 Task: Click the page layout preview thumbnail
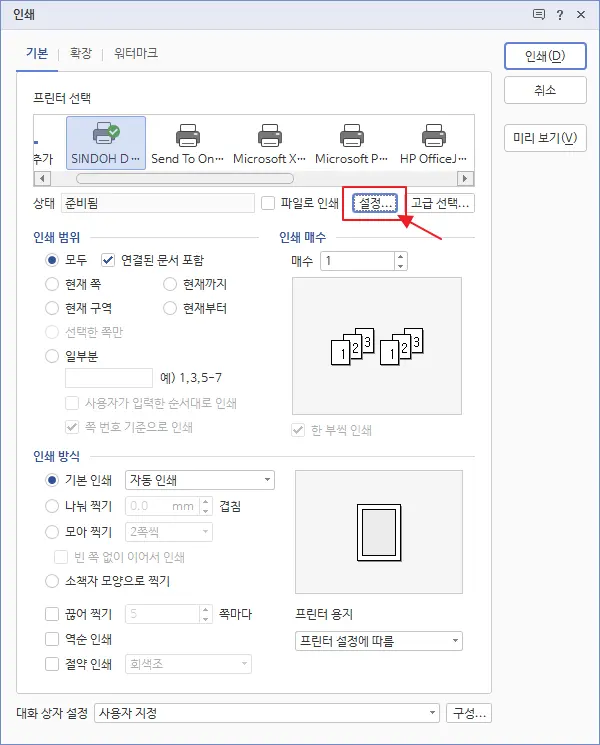[x=379, y=532]
